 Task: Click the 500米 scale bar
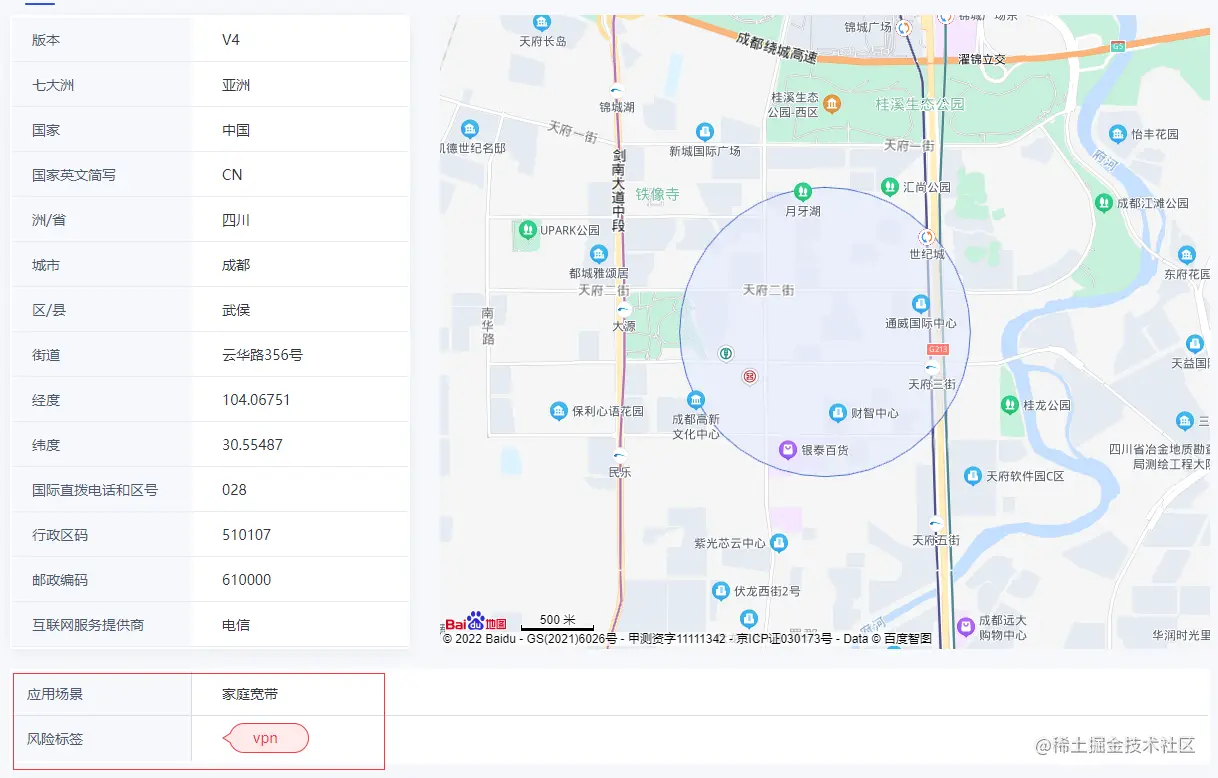[x=556, y=620]
